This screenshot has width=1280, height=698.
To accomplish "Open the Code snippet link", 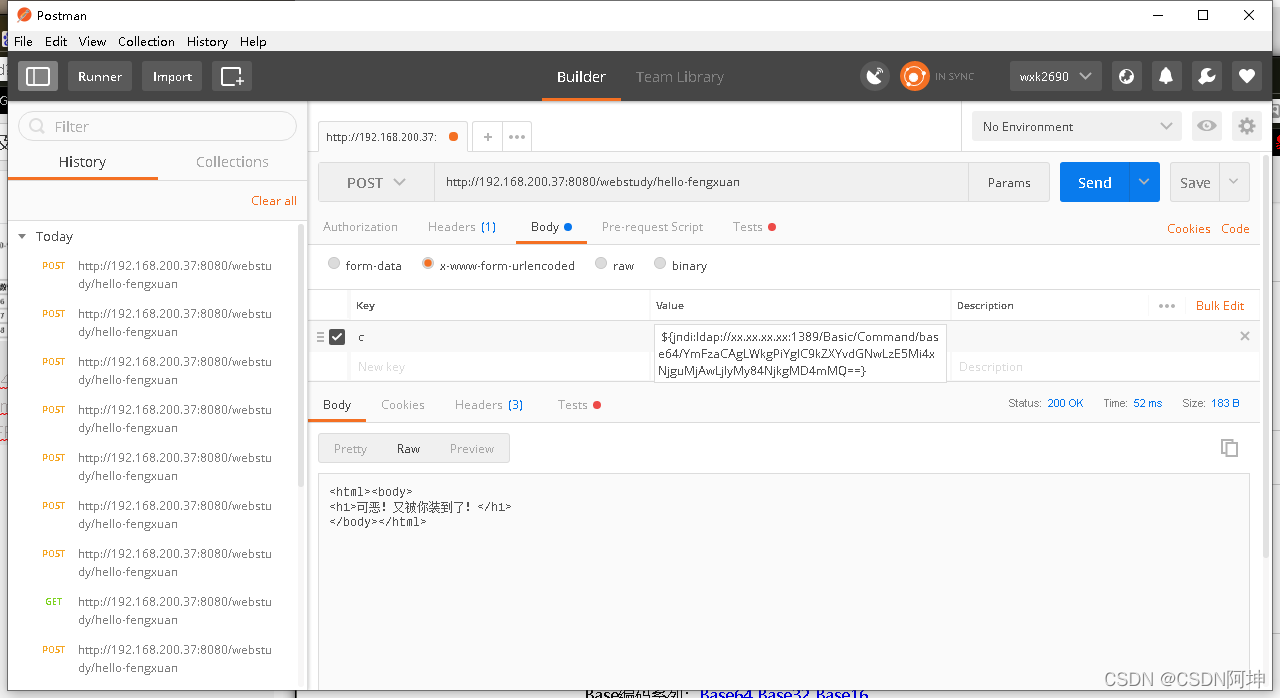I will [x=1235, y=229].
